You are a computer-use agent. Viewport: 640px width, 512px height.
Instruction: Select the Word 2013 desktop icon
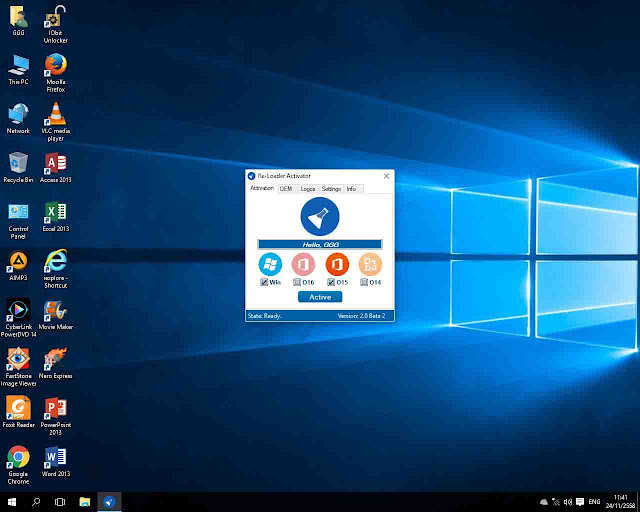pos(56,461)
